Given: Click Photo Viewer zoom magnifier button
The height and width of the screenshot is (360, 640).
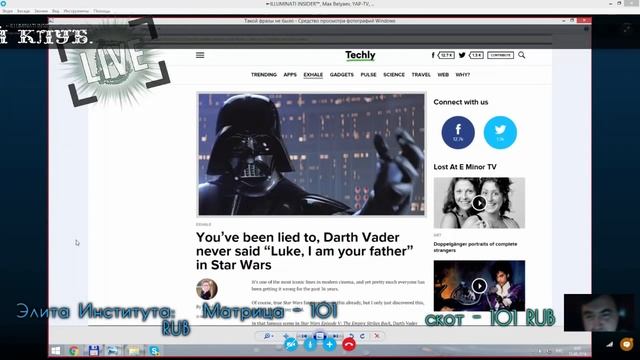Looking at the screenshot, I should click(x=267, y=336).
